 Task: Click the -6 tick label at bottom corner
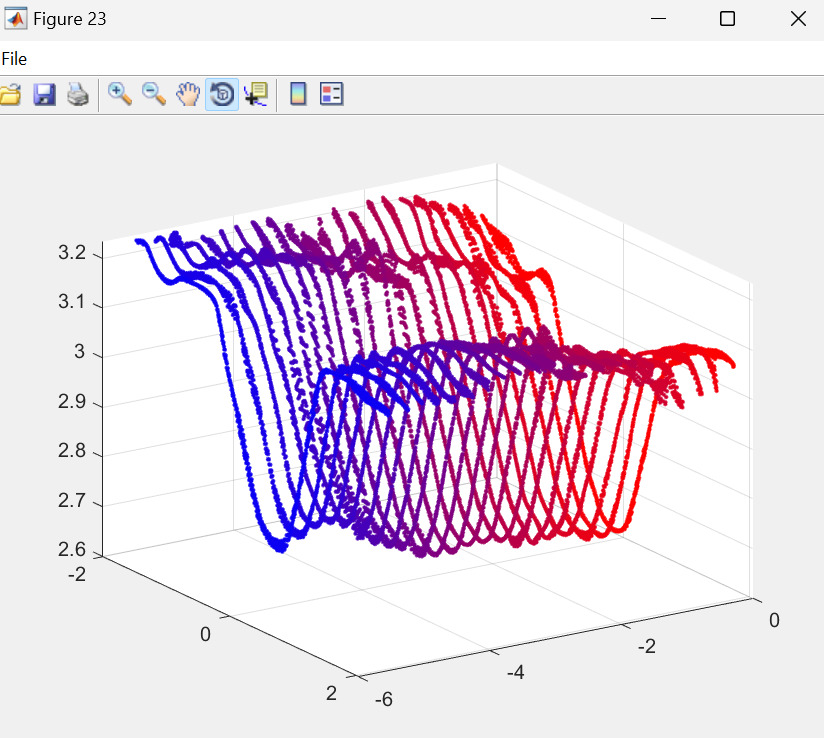pyautogui.click(x=381, y=699)
